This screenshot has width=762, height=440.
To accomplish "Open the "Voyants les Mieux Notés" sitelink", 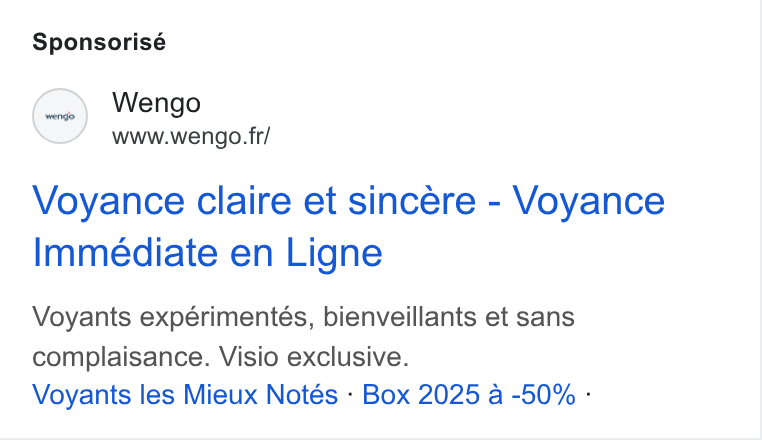I will [185, 394].
